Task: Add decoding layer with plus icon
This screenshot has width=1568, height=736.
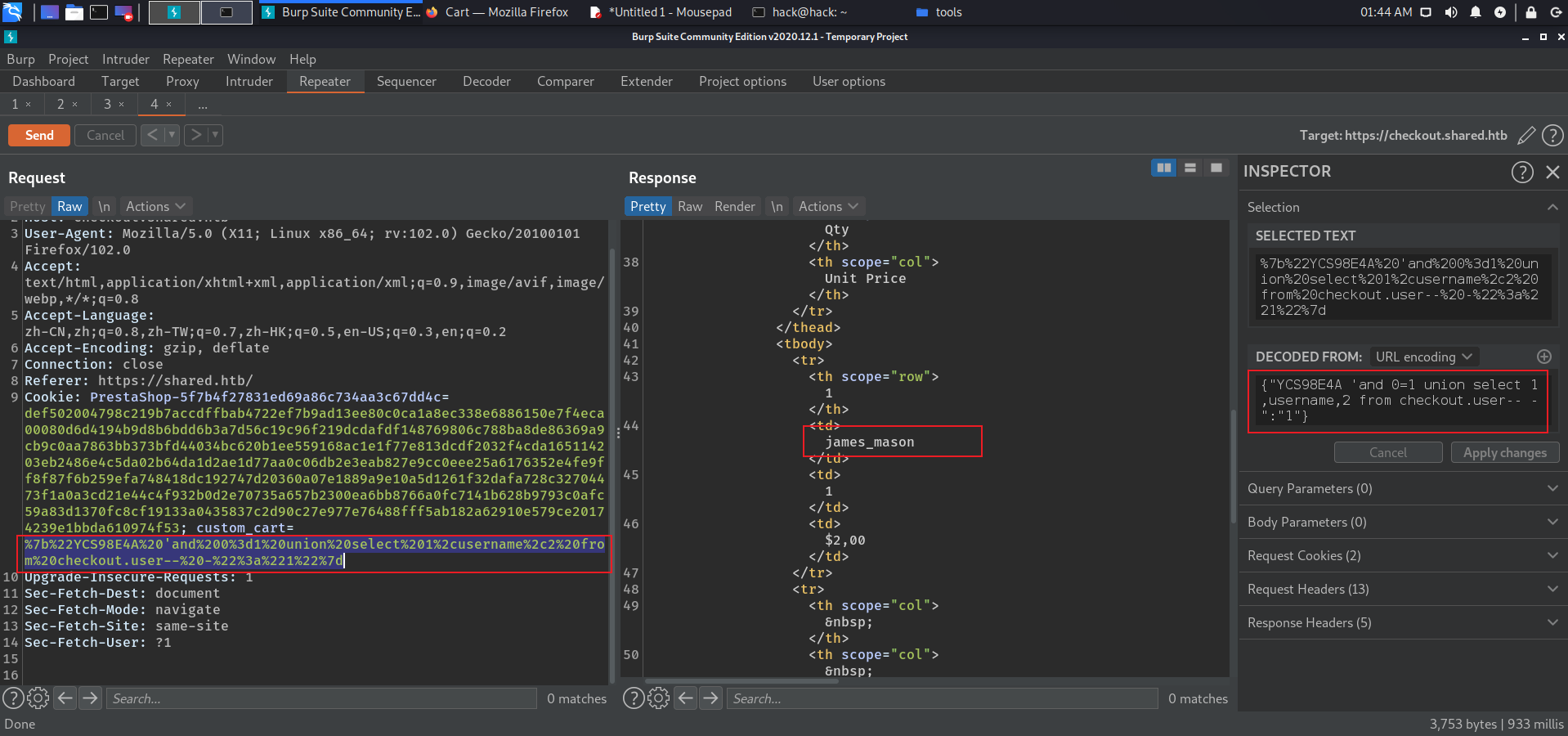Action: [1543, 357]
